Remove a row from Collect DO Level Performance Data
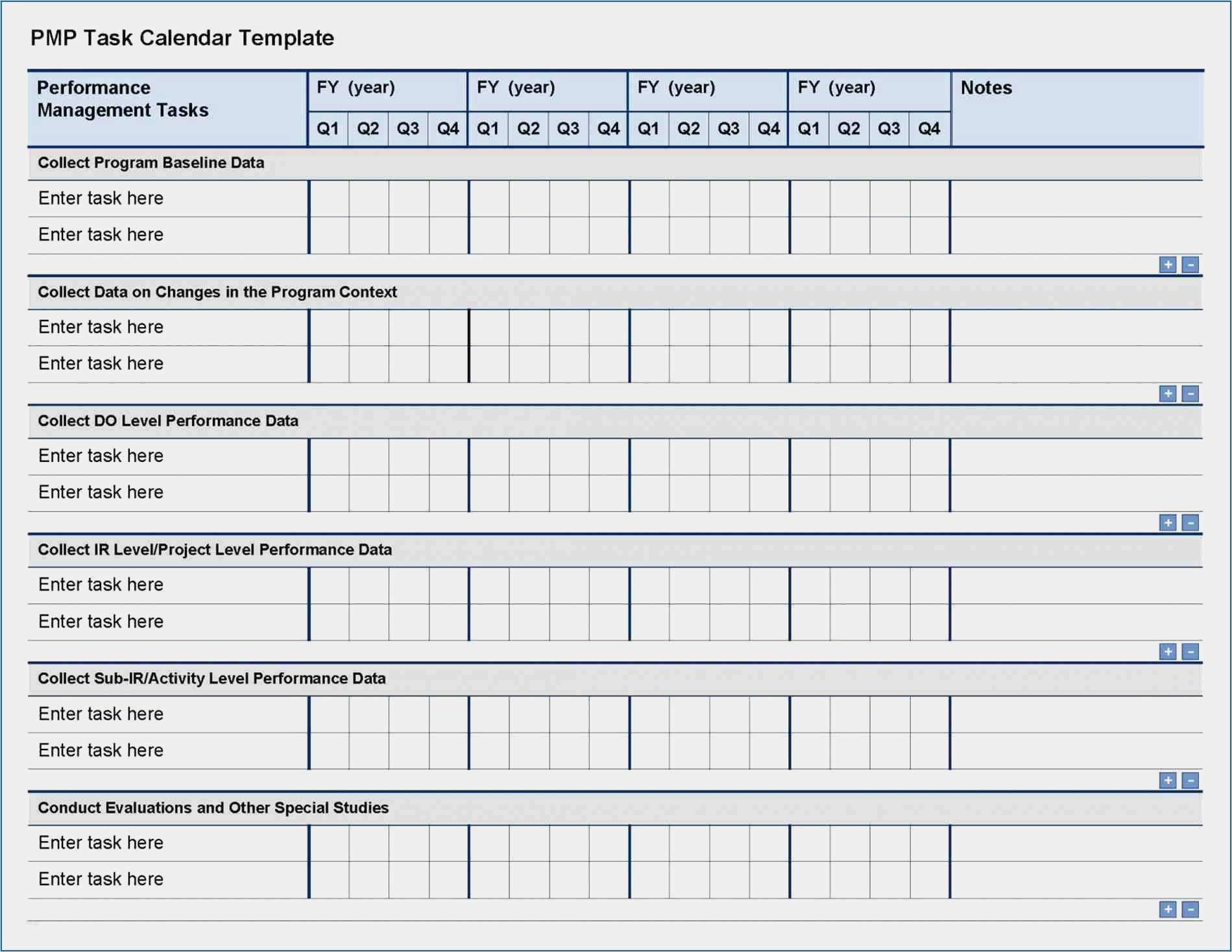1232x952 pixels. pos(1190,523)
